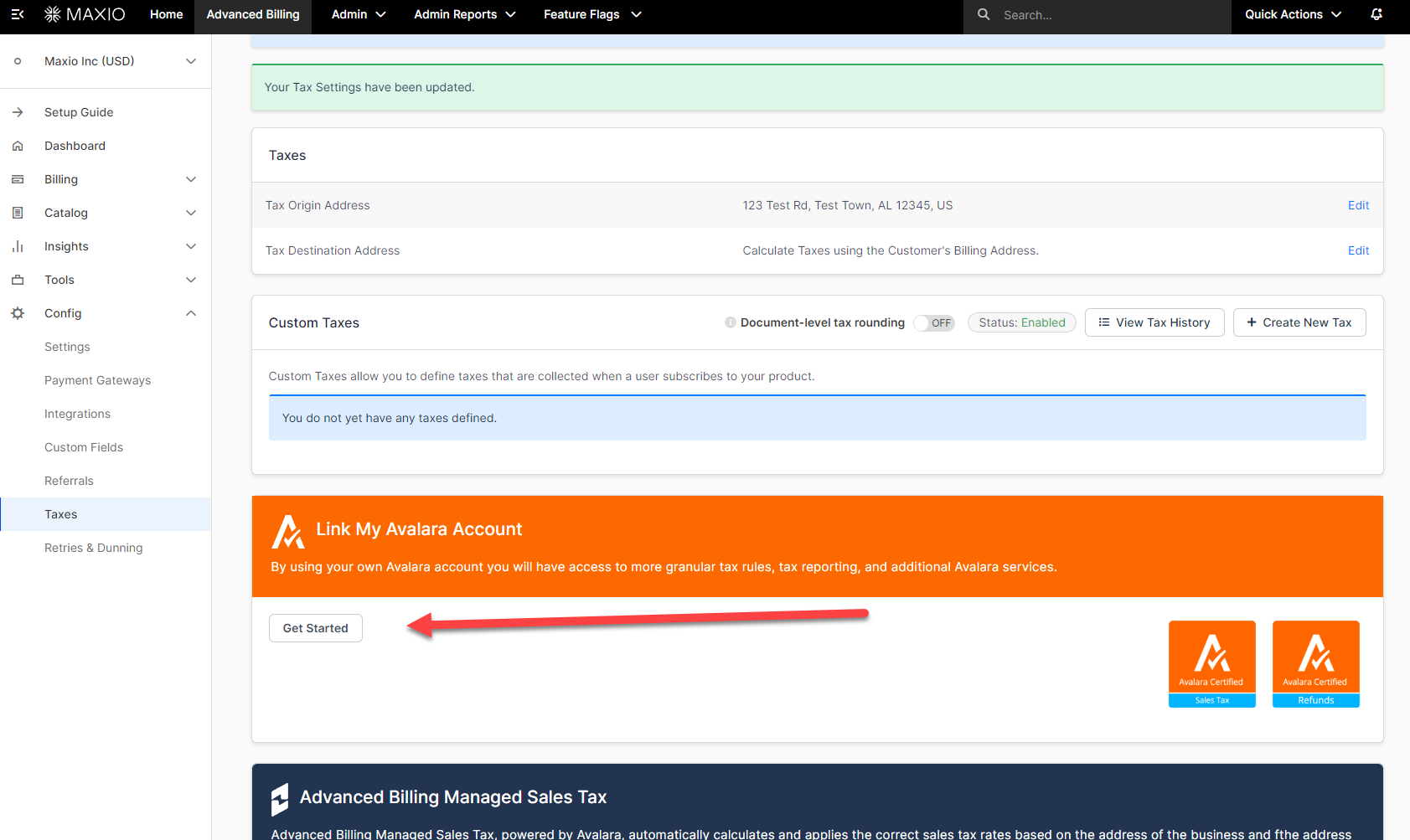Open Custom Fields page
The width and height of the screenshot is (1410, 840).
[84, 447]
